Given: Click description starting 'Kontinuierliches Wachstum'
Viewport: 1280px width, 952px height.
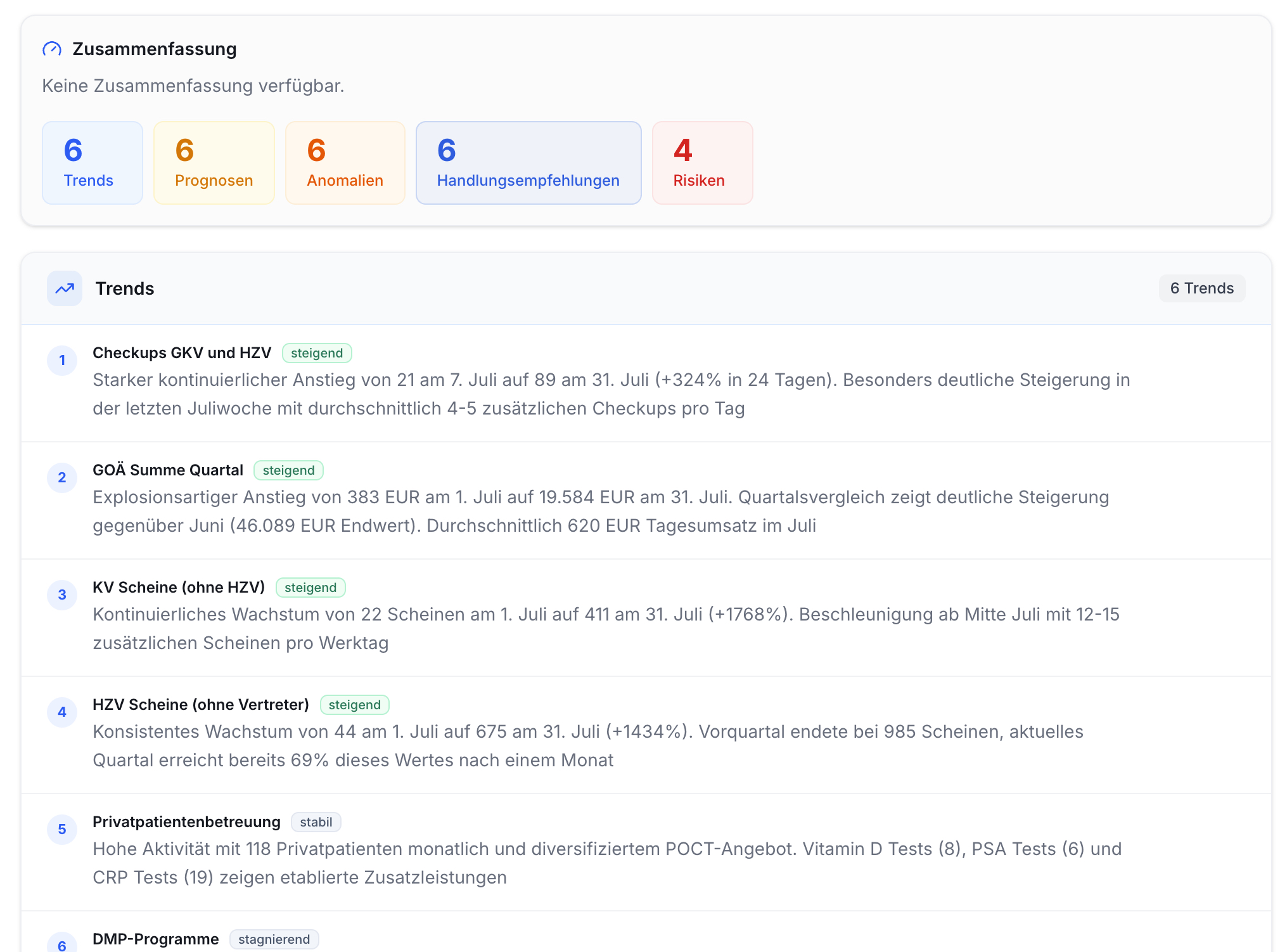Looking at the screenshot, I should pyautogui.click(x=606, y=629).
